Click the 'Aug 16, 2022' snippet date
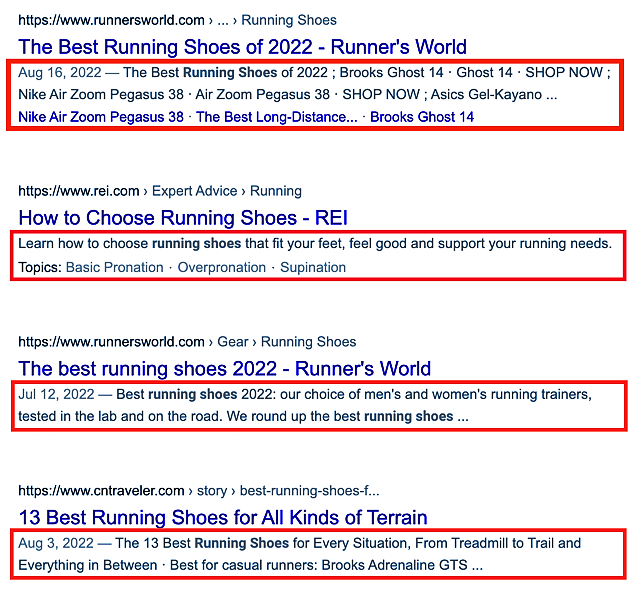Image resolution: width=644 pixels, height=601 pixels. pyautogui.click(x=60, y=73)
